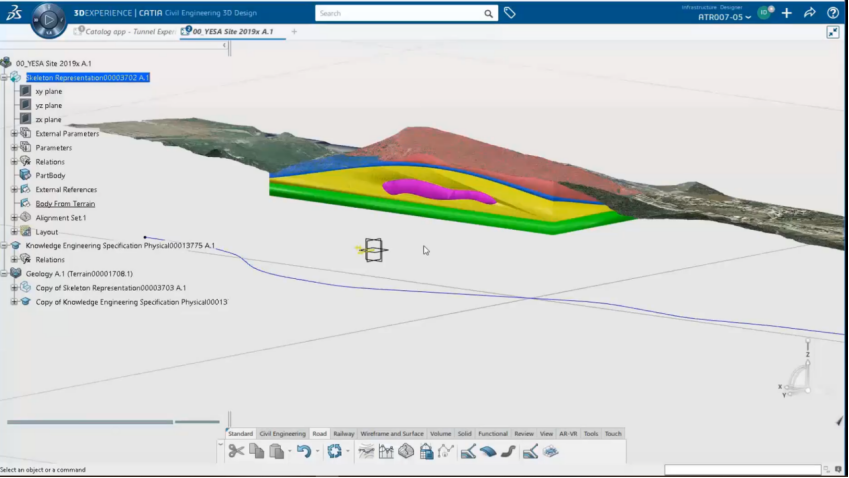Select Body From Terrain in tree
Image resolution: width=849 pixels, height=478 pixels.
[x=65, y=204]
